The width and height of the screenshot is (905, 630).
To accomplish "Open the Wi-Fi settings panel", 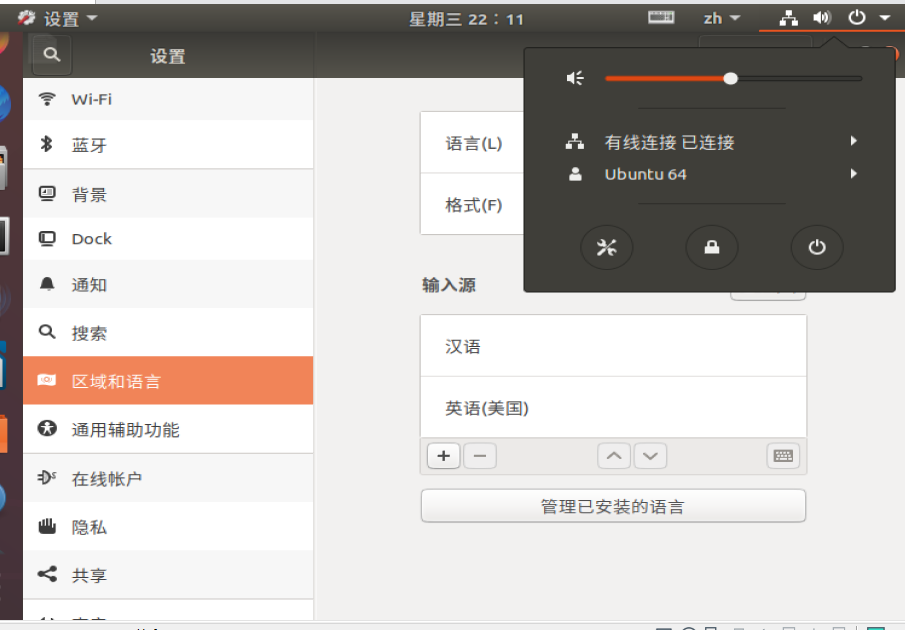I will pos(168,99).
